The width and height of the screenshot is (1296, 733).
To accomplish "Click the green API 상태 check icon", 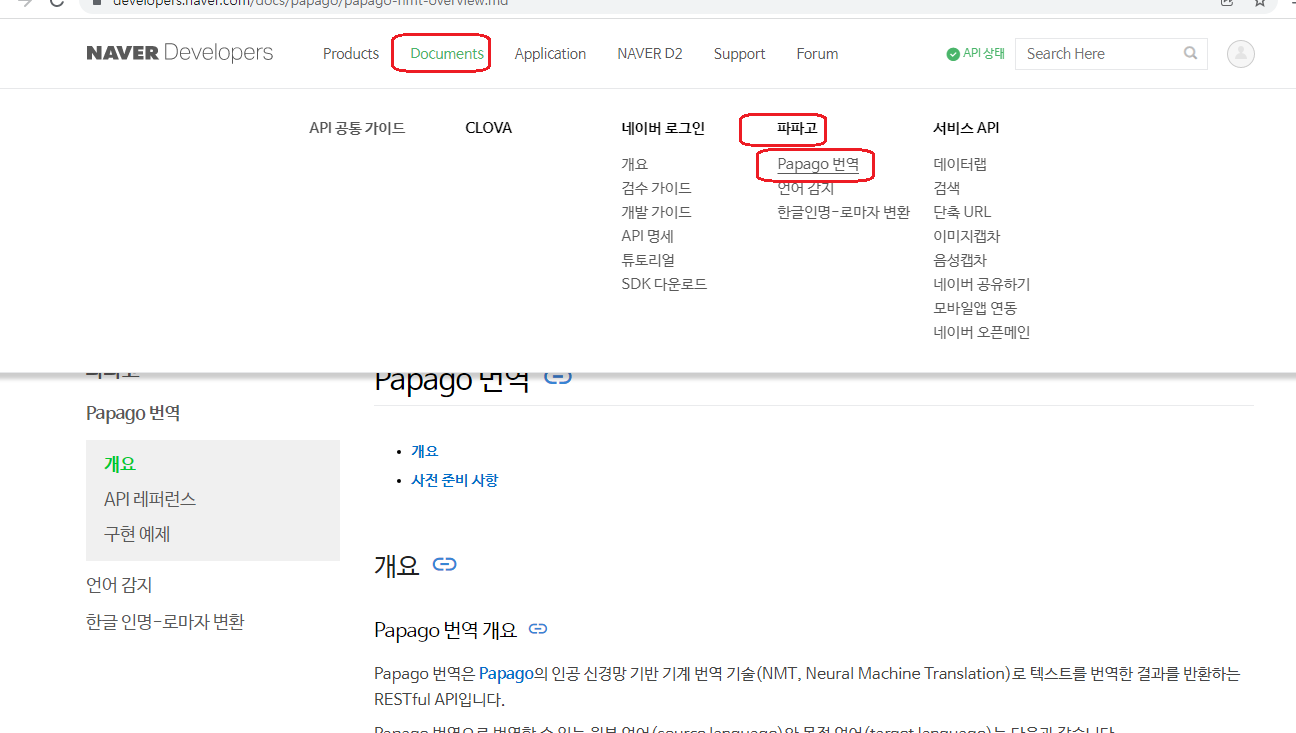I will 953,54.
